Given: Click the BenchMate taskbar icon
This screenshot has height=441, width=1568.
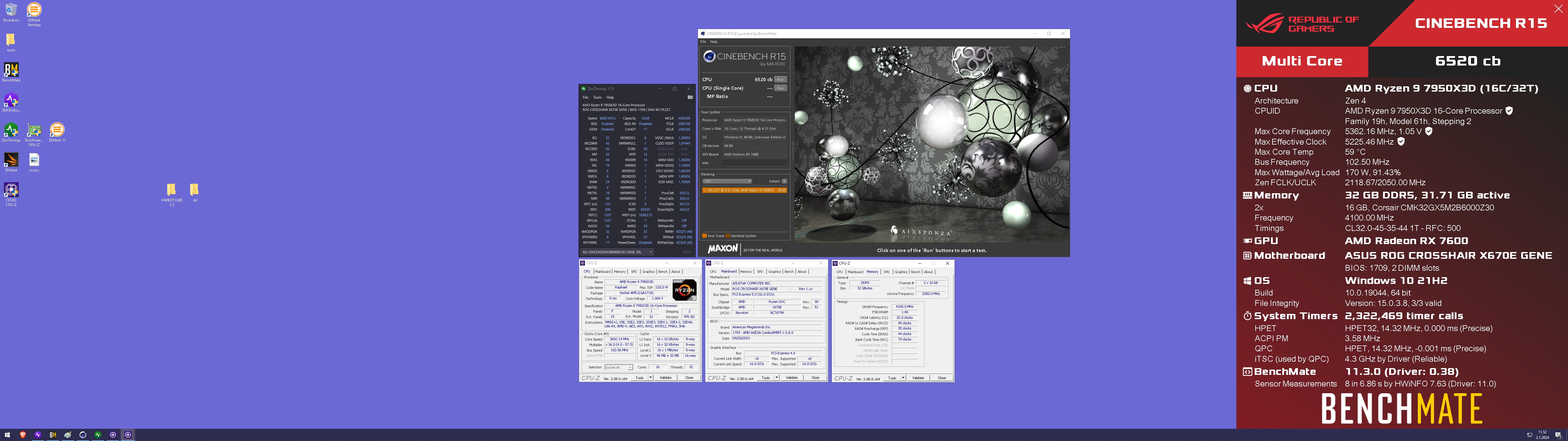Looking at the screenshot, I should pos(53,435).
